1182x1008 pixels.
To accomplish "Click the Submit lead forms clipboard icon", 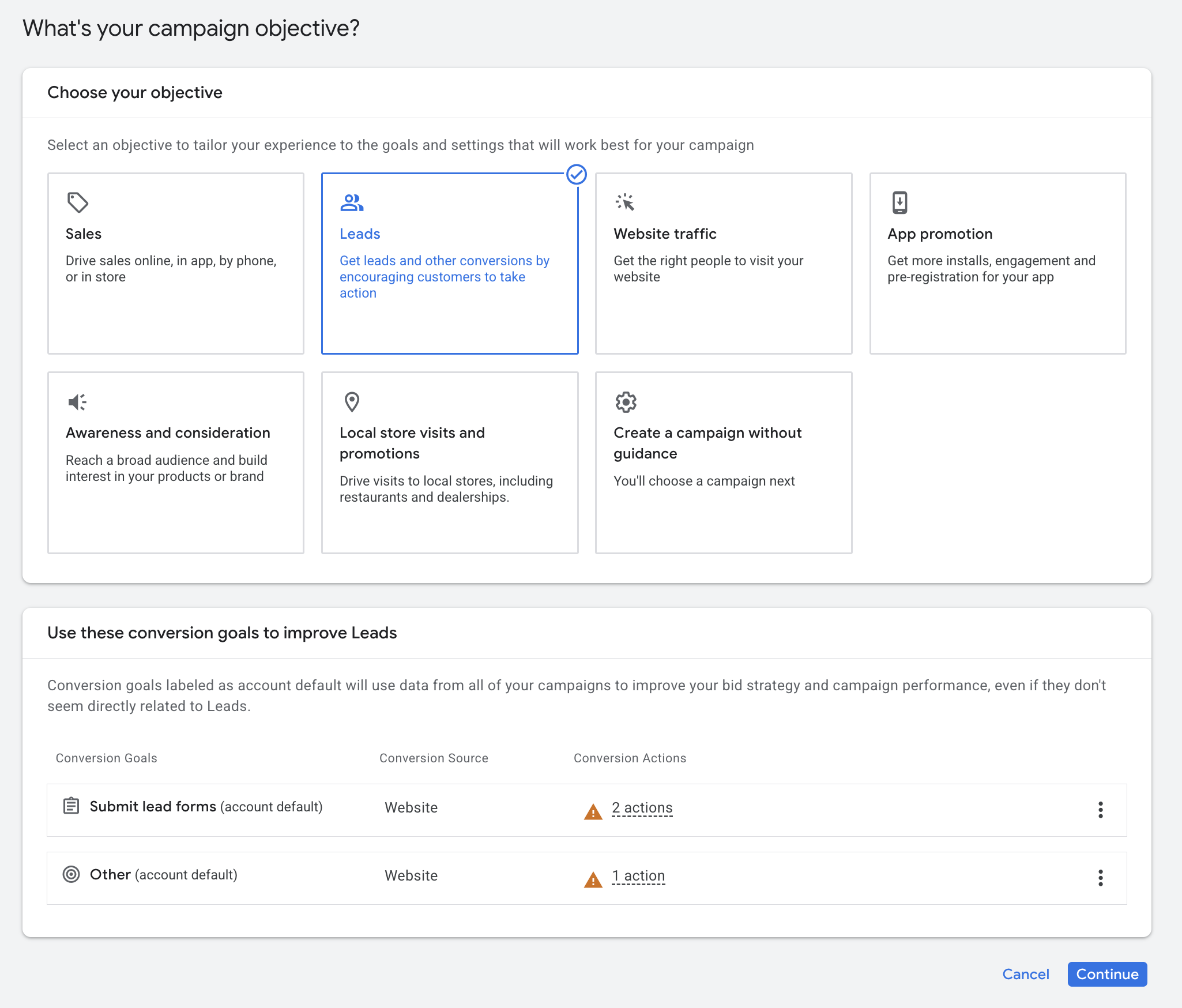I will pyautogui.click(x=71, y=806).
